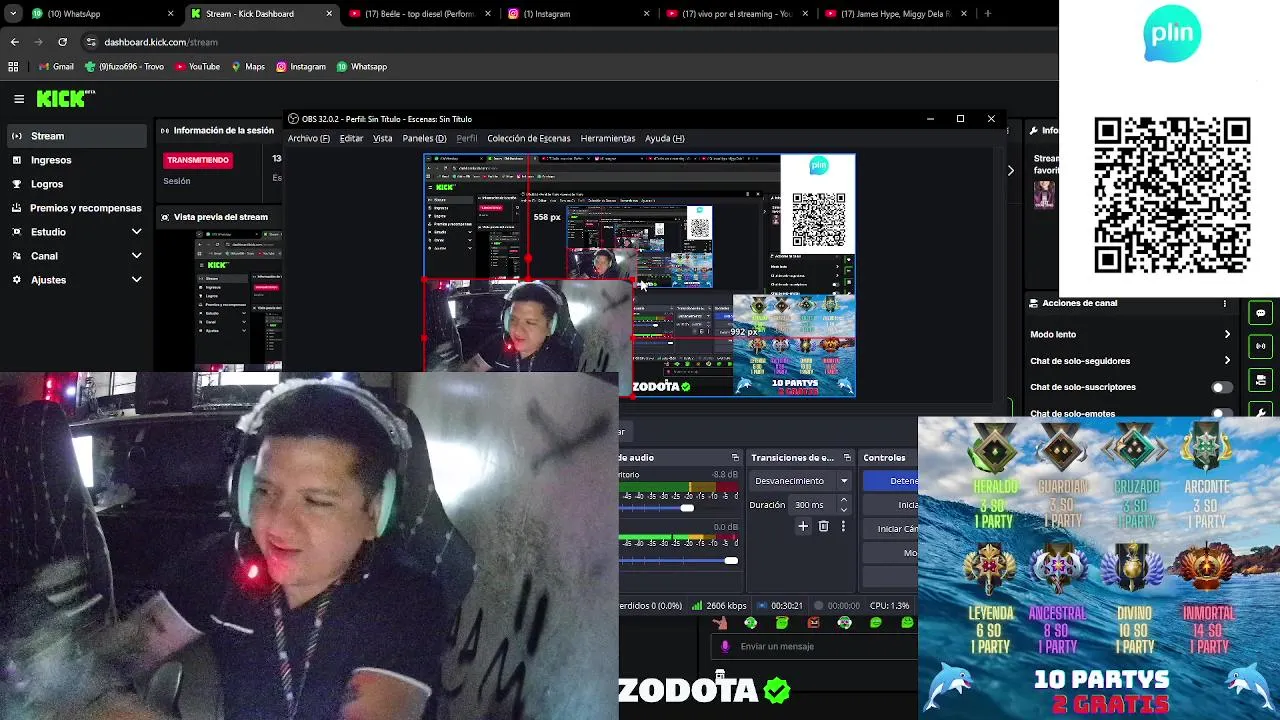1280x720 pixels.
Task: Toggle Chat de solo-emotes switch
Action: (x=1221, y=413)
